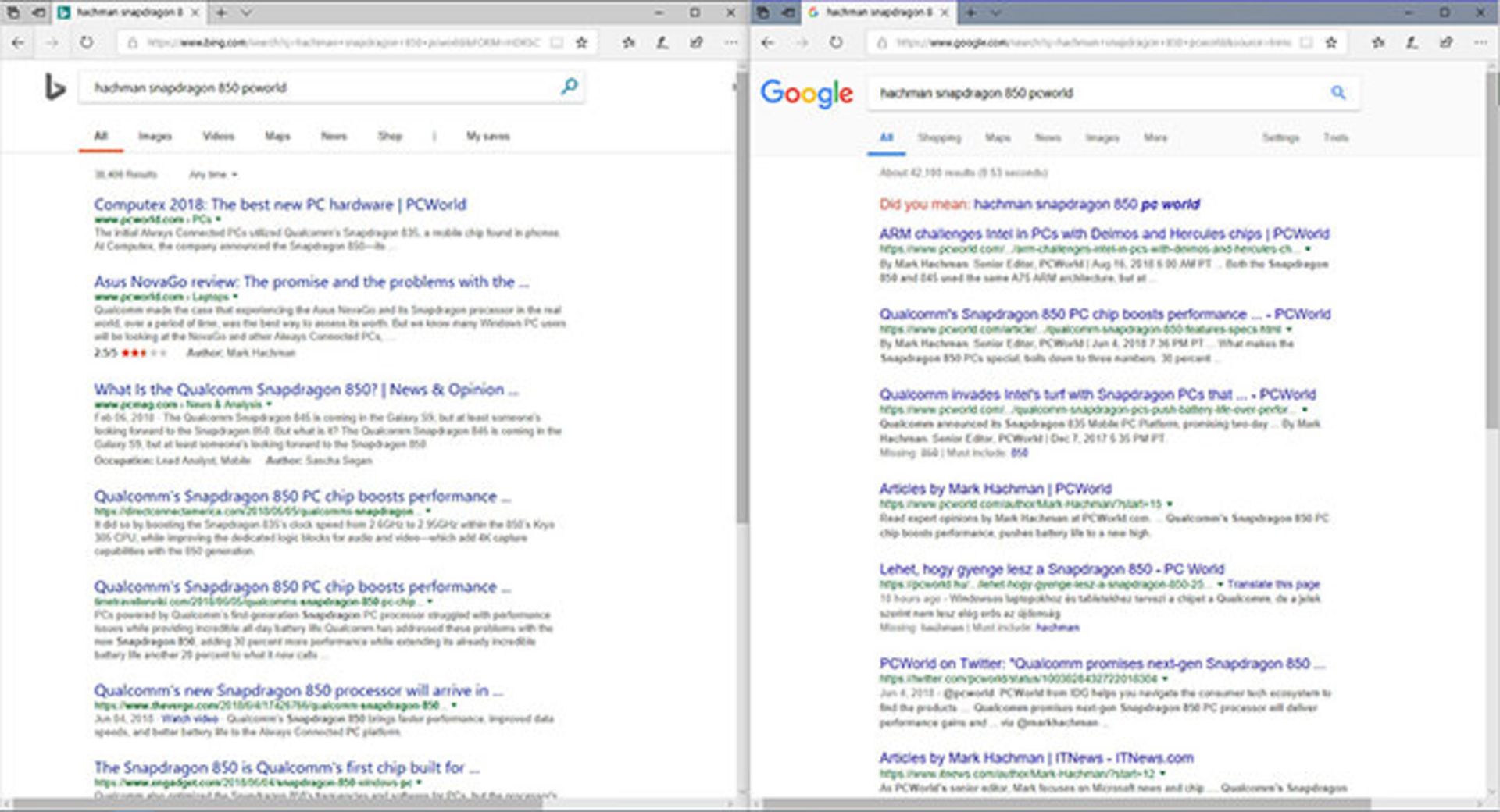
Task: Open Favorites hub in the Google window
Action: point(1378,43)
